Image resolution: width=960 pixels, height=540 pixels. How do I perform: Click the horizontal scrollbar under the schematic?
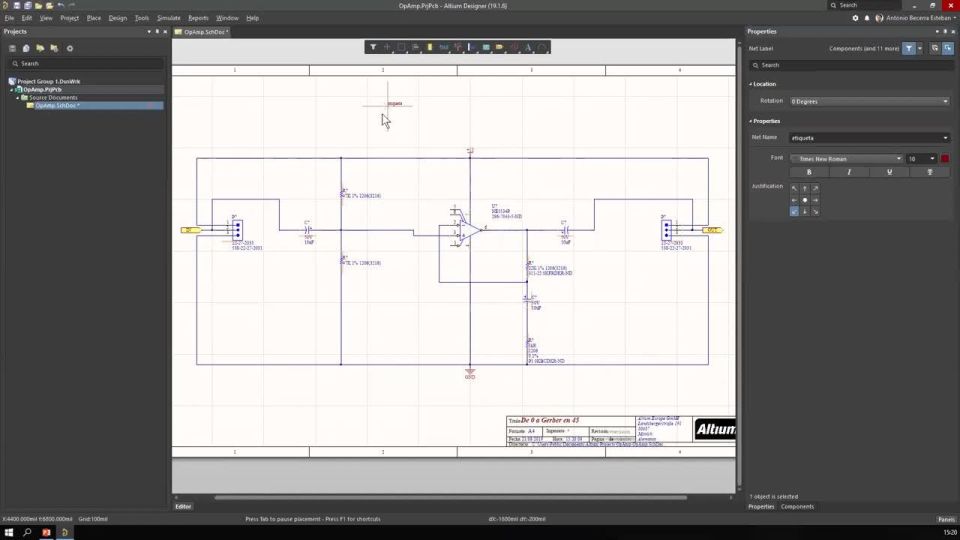coord(450,498)
